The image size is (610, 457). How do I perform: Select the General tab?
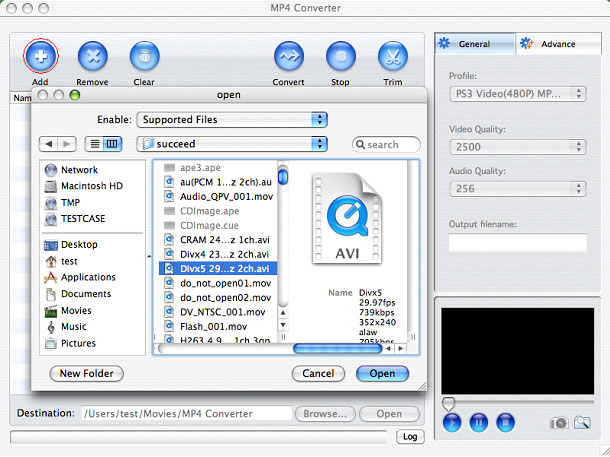[474, 44]
